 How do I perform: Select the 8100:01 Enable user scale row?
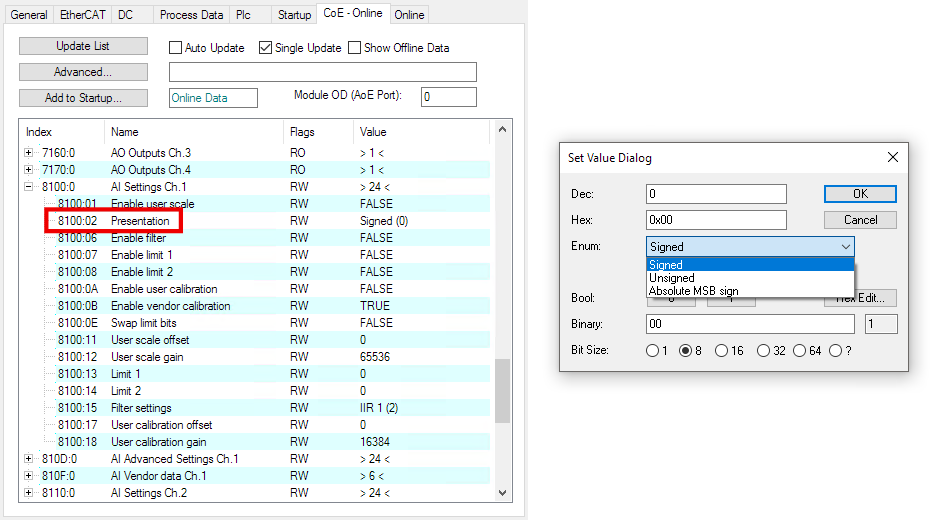[256, 203]
